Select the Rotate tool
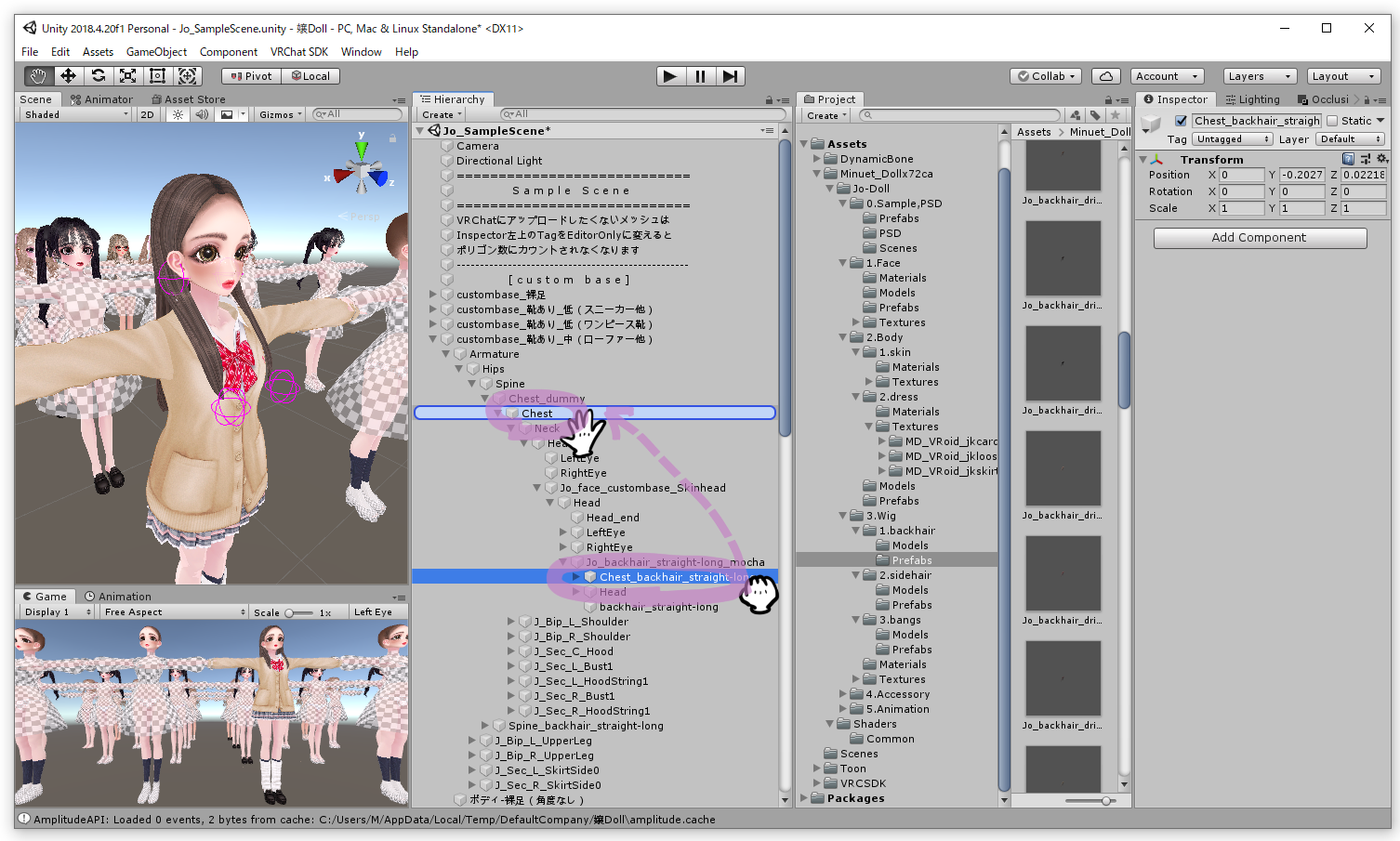Viewport: 1400px width, 841px height. point(98,76)
